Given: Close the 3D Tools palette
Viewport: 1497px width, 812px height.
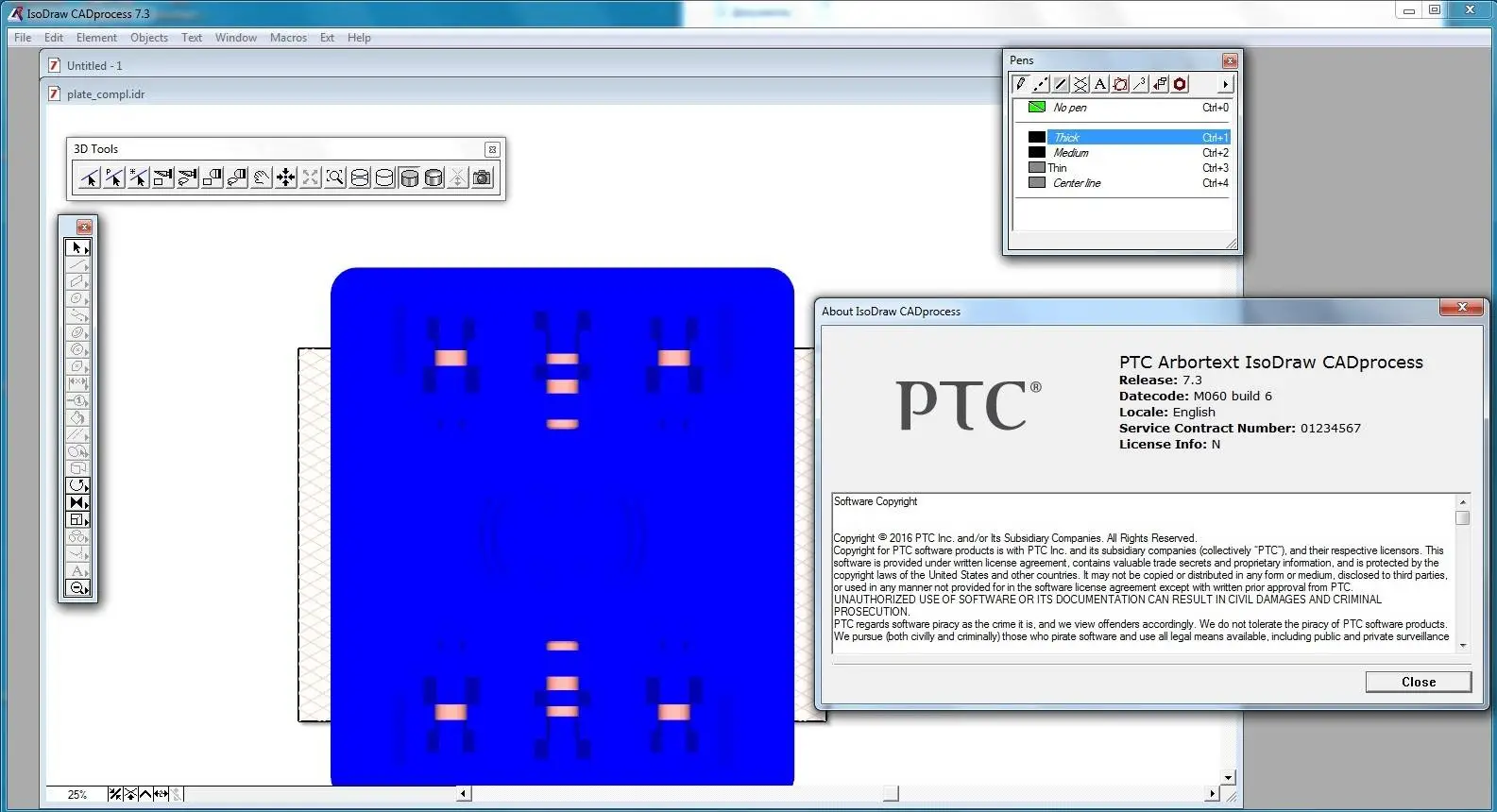Looking at the screenshot, I should pyautogui.click(x=492, y=149).
